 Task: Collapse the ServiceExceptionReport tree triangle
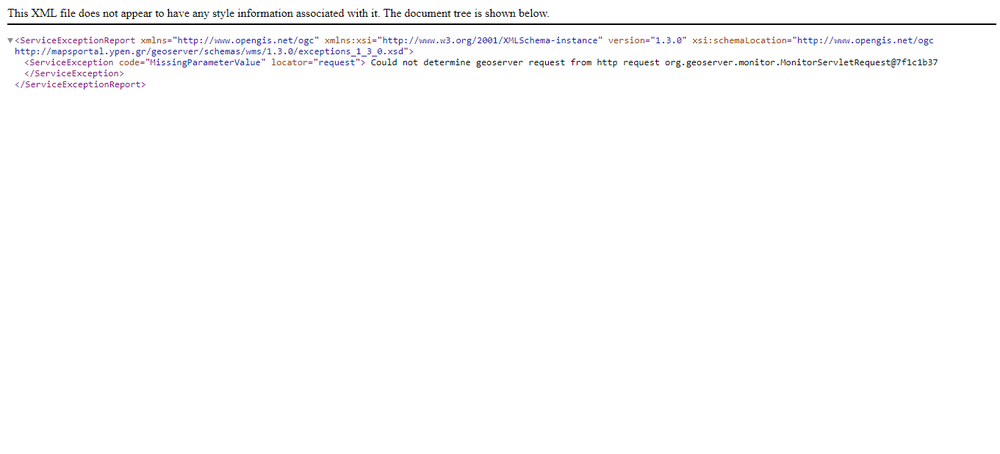point(11,40)
